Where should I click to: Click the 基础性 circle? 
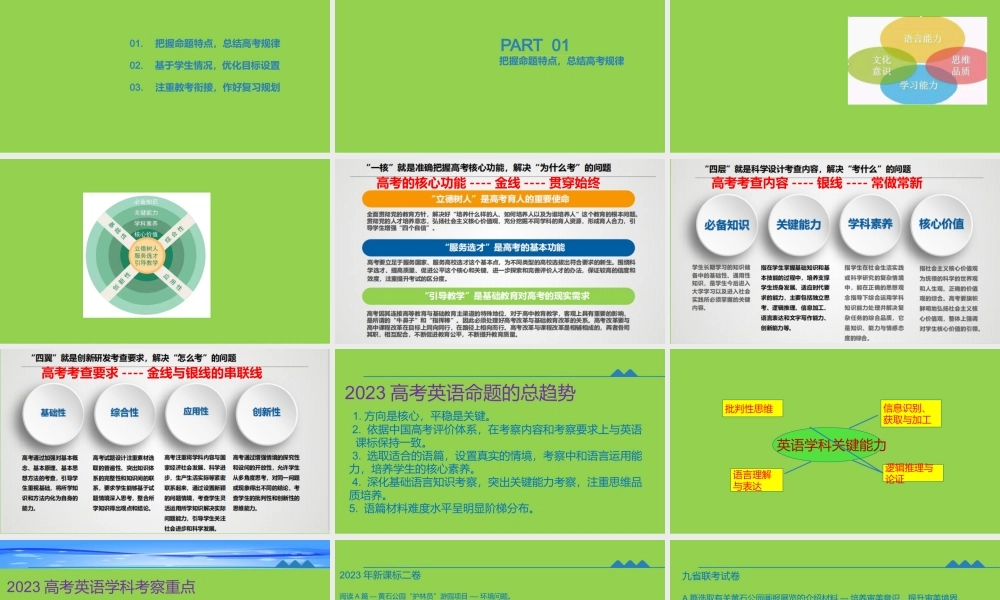(x=53, y=413)
